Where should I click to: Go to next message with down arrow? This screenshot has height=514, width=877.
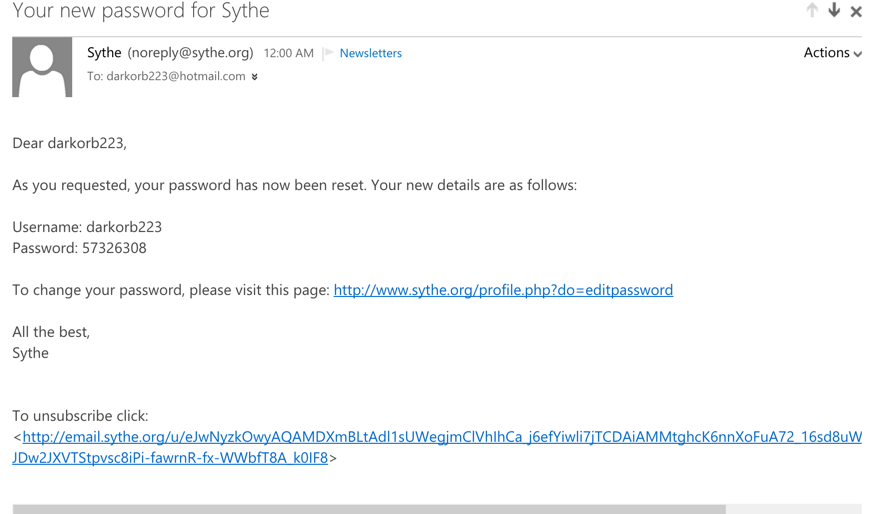834,10
